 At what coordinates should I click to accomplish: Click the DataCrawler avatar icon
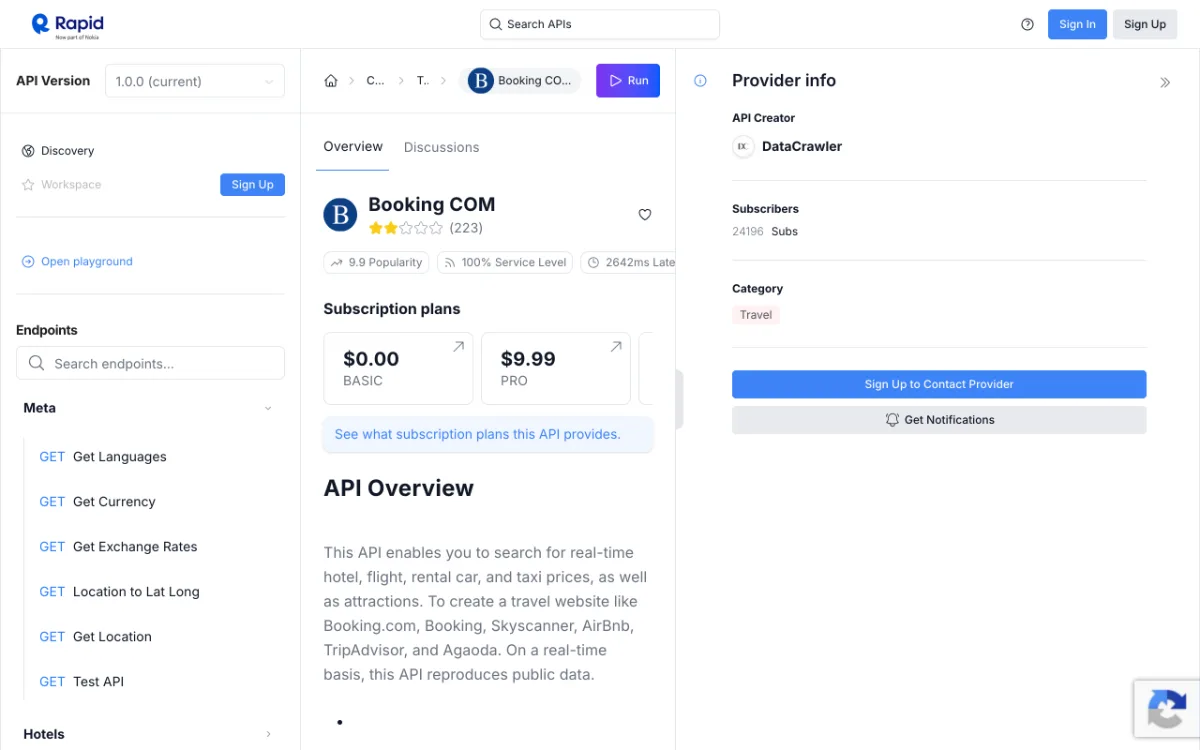743,146
